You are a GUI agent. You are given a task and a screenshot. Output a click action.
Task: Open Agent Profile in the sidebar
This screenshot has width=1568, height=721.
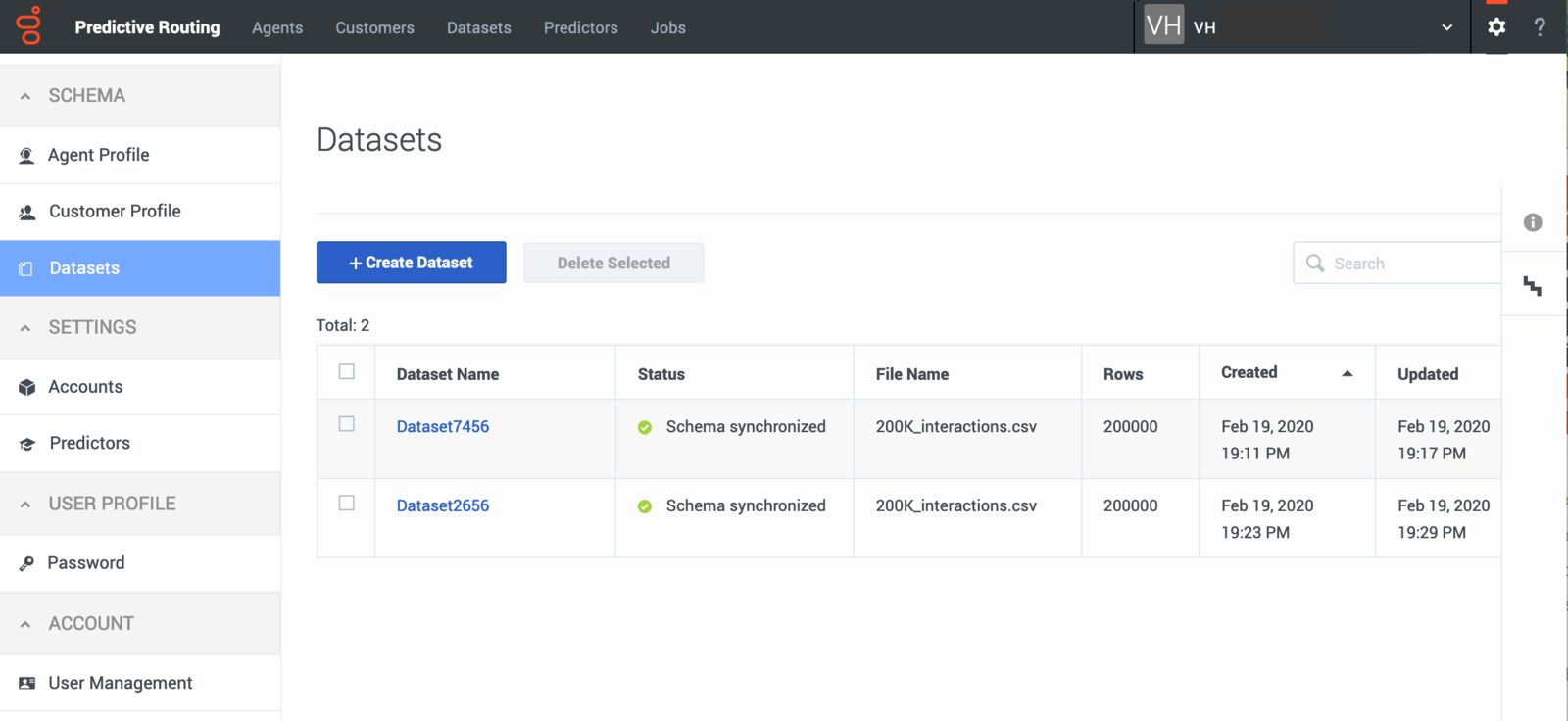(x=140, y=155)
